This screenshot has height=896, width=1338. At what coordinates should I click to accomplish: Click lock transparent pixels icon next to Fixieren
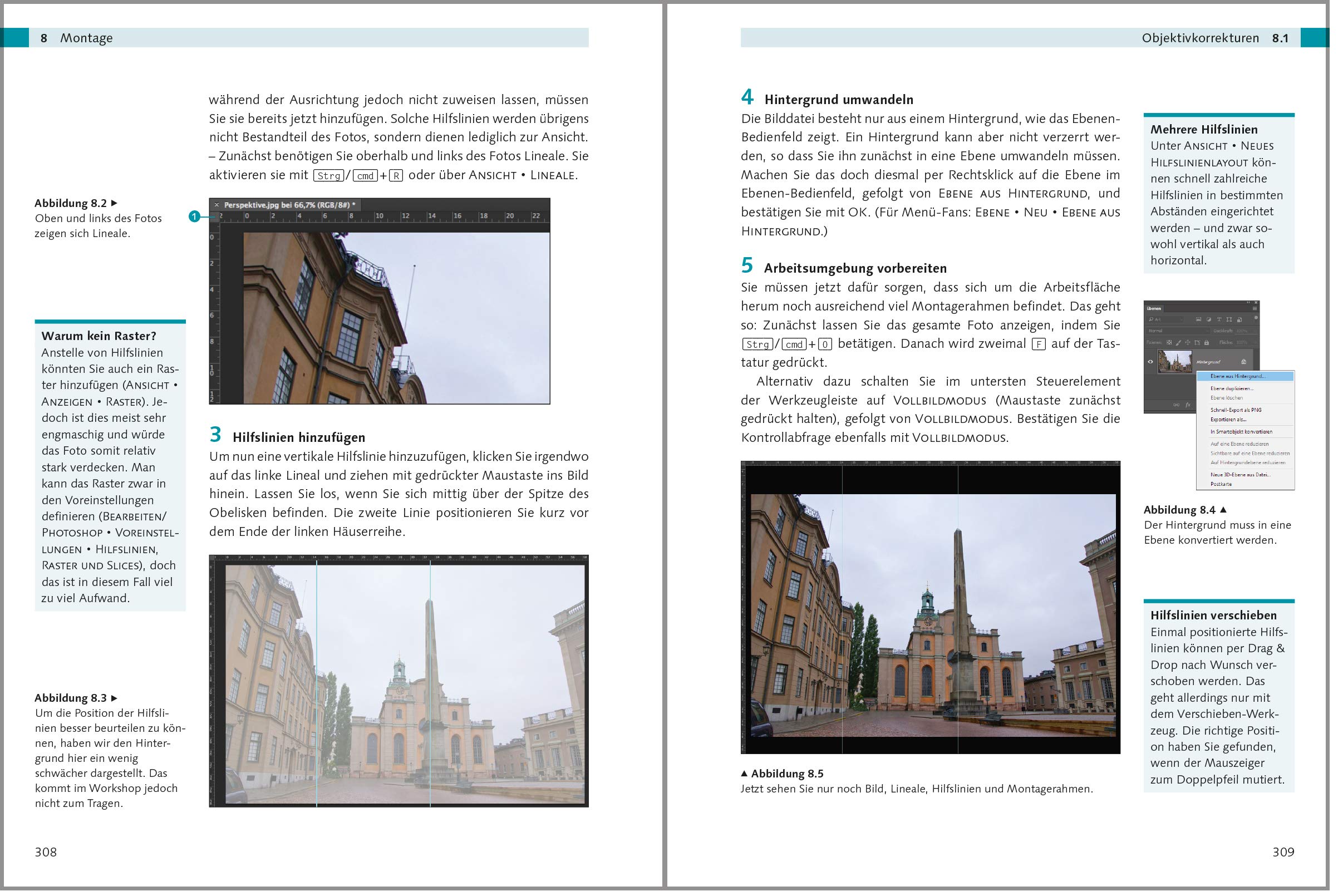coord(1169,343)
